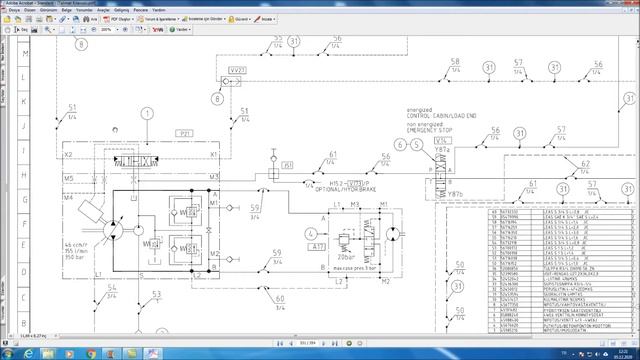The height and width of the screenshot is (360, 640).
Task: Click the taskbar clock
Action: (x=623, y=353)
